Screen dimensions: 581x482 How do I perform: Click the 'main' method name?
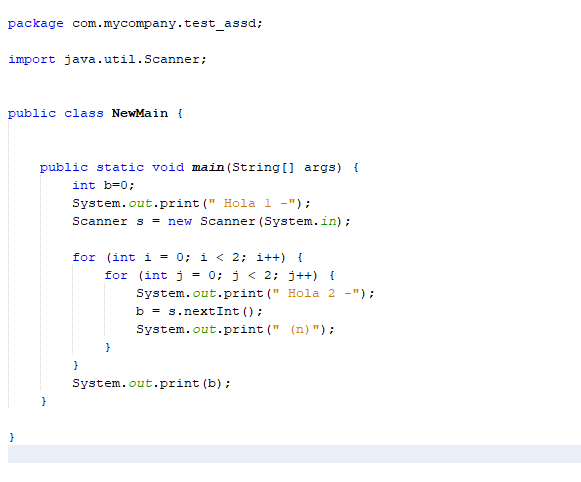[x=208, y=167]
